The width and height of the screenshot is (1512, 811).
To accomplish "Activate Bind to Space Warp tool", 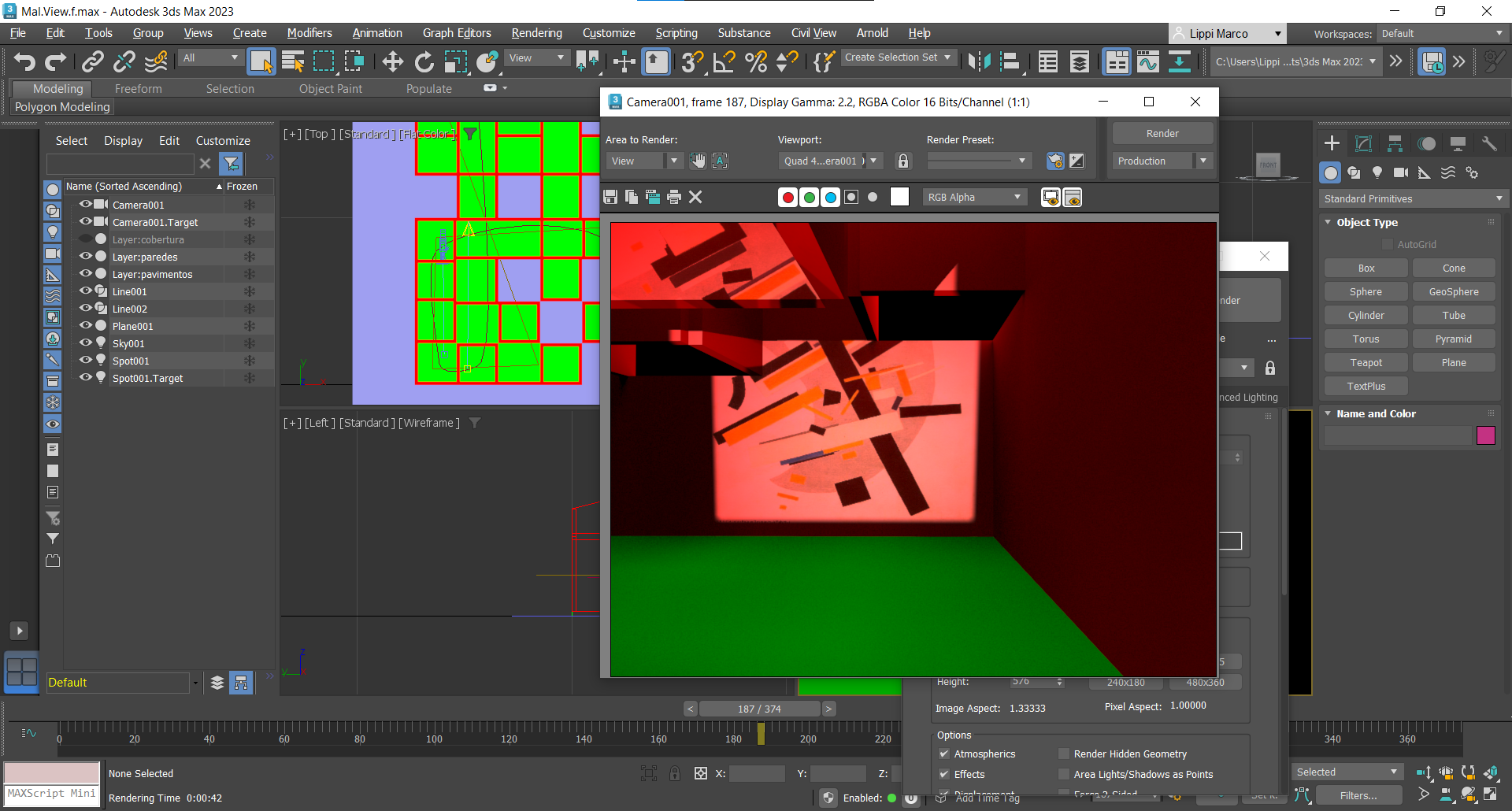I will point(157,61).
